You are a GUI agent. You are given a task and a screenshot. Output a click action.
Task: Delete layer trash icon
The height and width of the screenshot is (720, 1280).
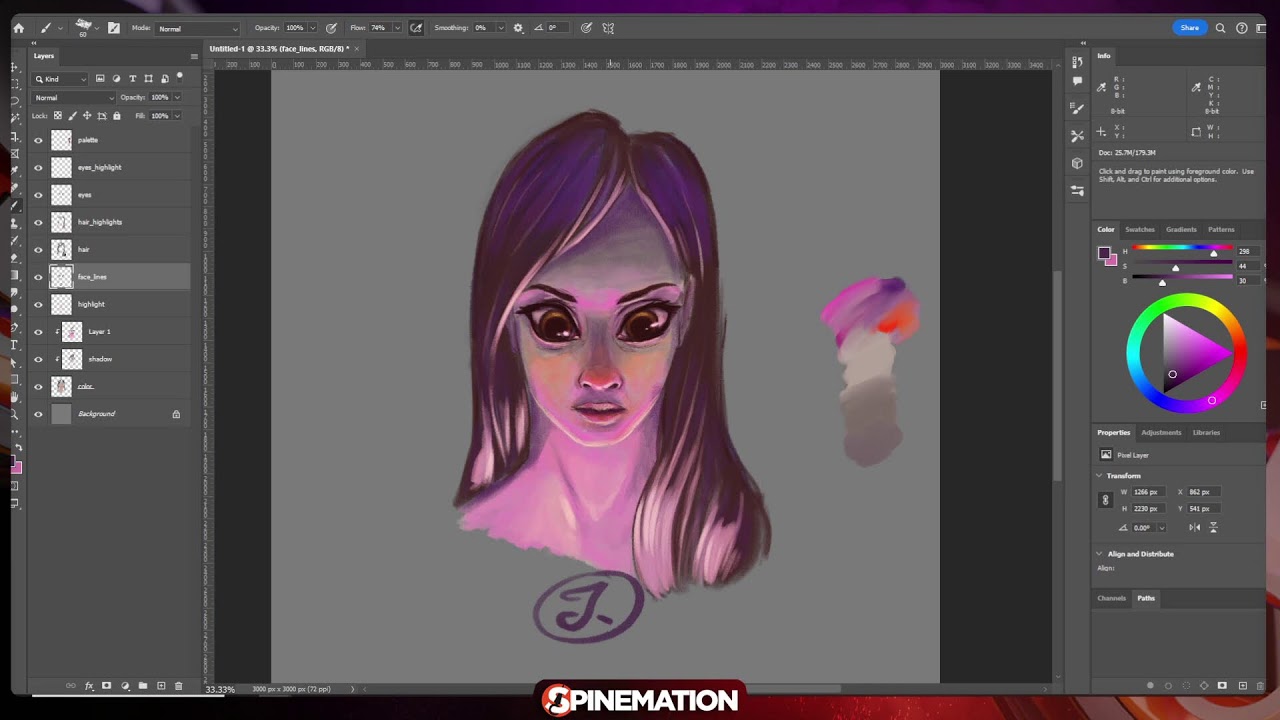click(x=179, y=686)
